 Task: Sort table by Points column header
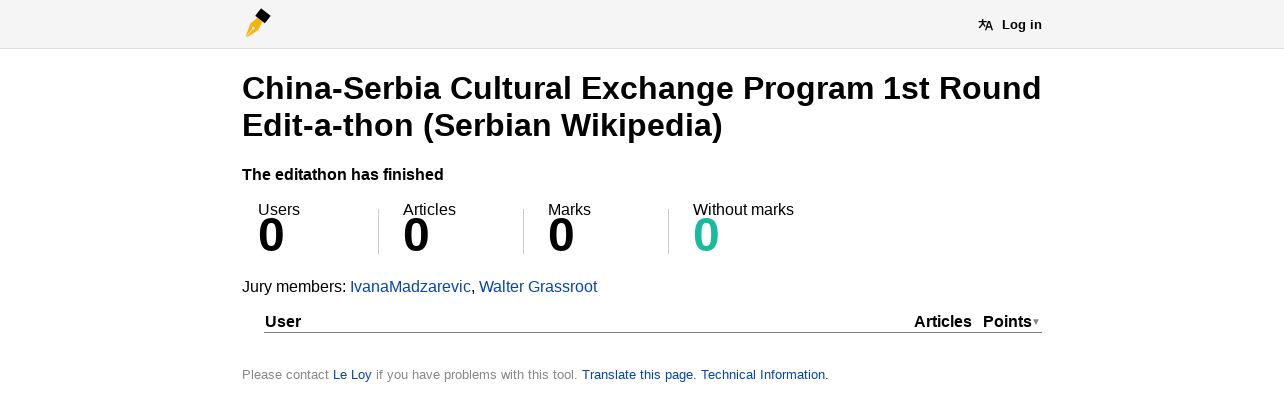tap(1007, 321)
